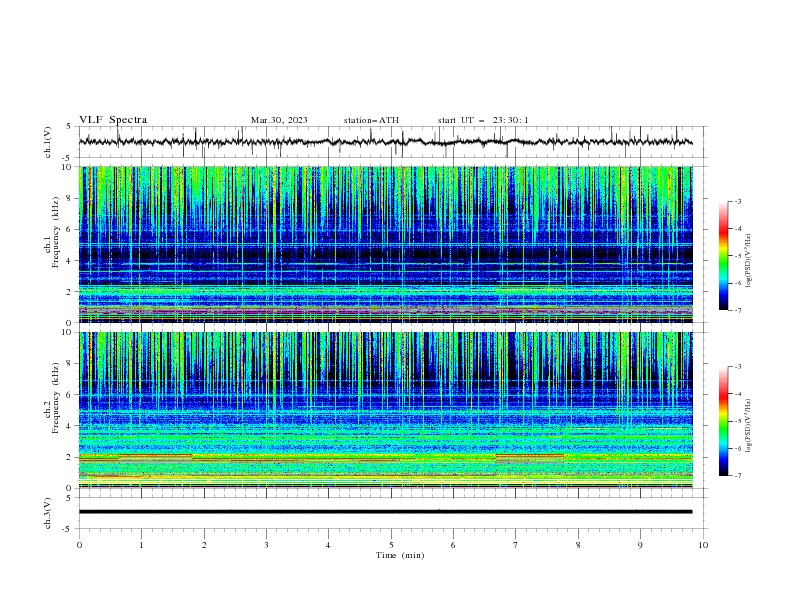
Task: Click the "6" kHz tick on ch.2 axis
Action: pyautogui.click(x=71, y=395)
